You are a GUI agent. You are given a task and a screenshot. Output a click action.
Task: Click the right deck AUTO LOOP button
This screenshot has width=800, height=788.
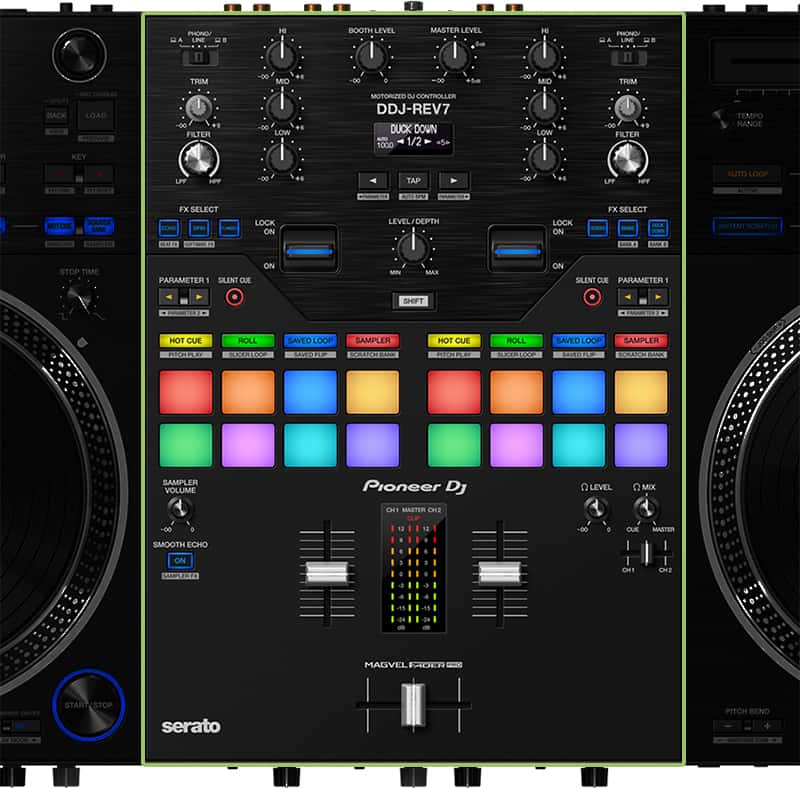click(x=747, y=174)
